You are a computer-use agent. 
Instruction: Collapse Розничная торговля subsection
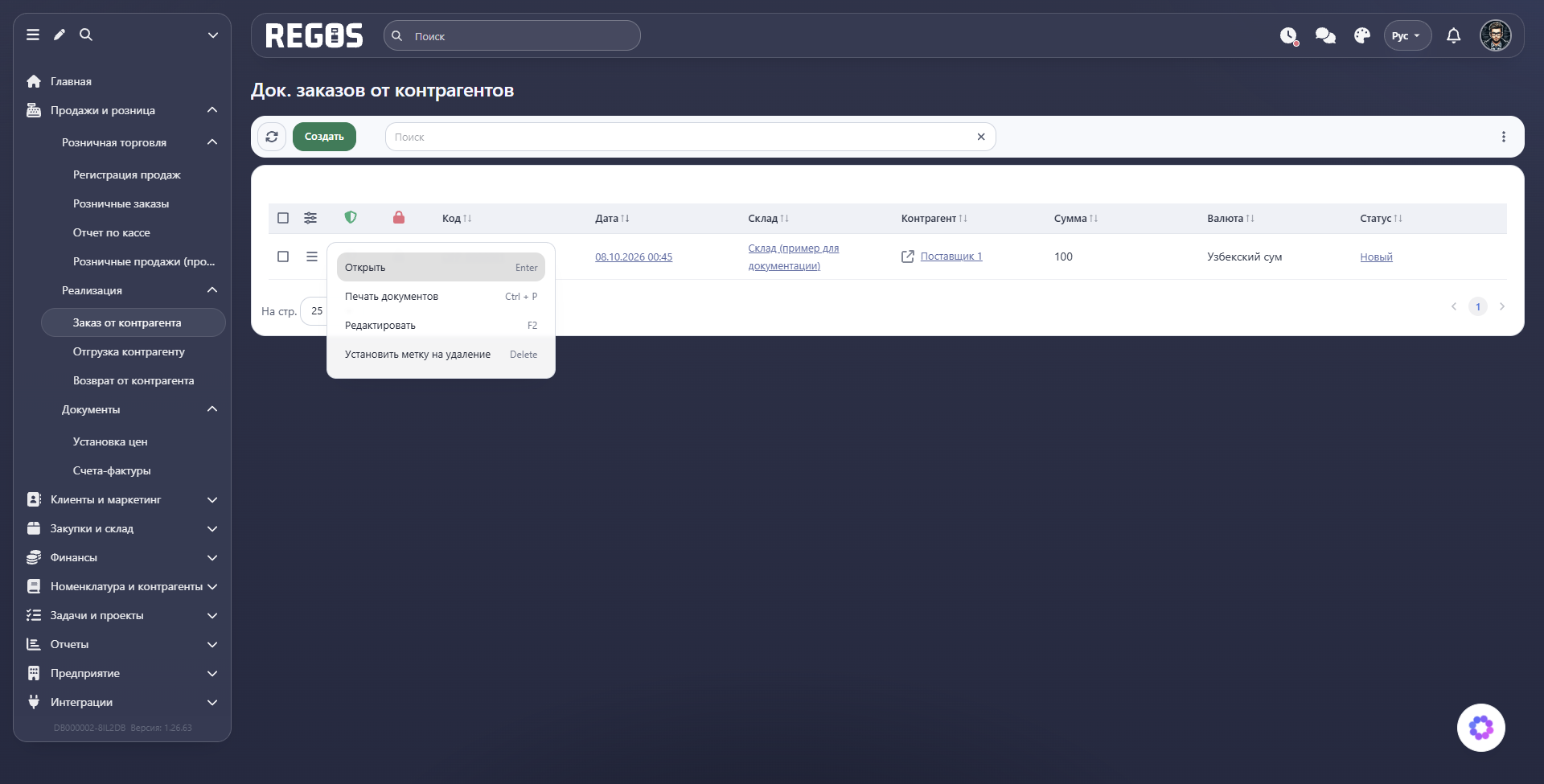[212, 142]
